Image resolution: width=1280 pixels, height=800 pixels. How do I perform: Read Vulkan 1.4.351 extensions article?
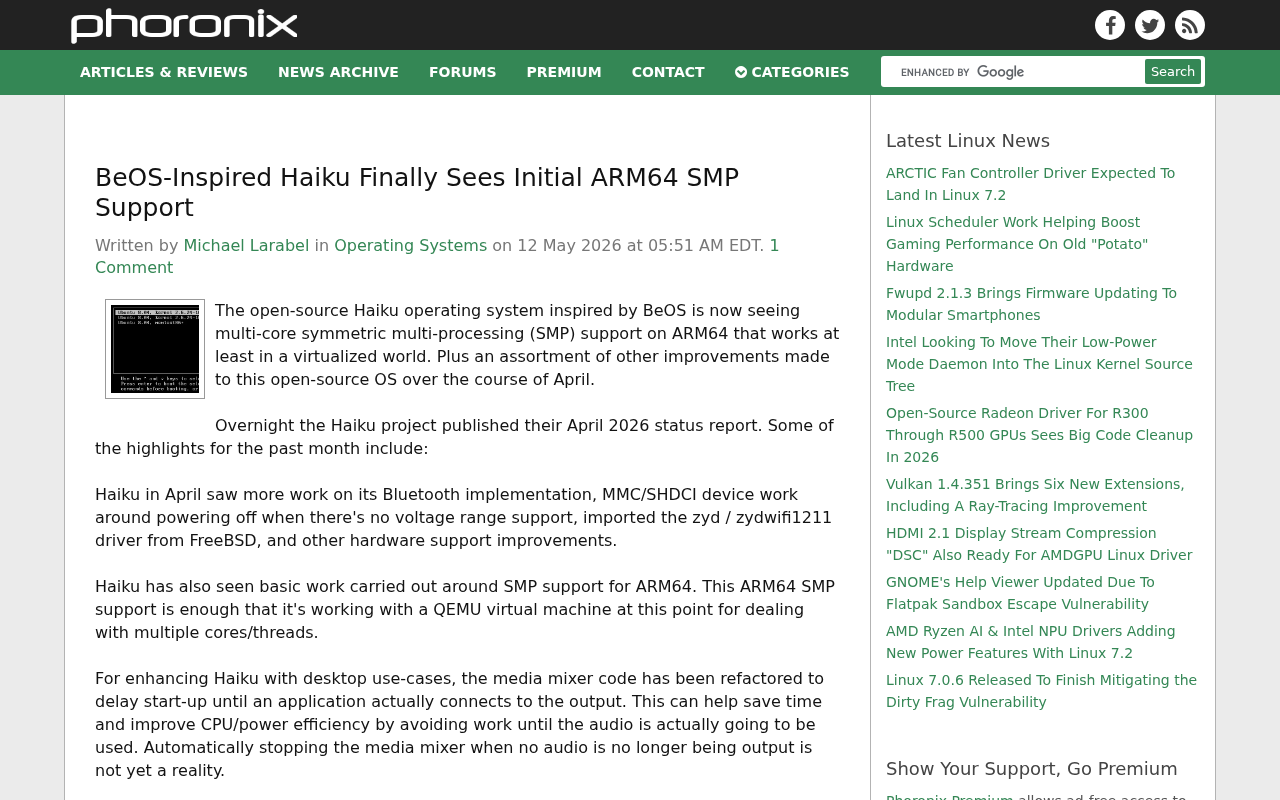[x=1035, y=495]
